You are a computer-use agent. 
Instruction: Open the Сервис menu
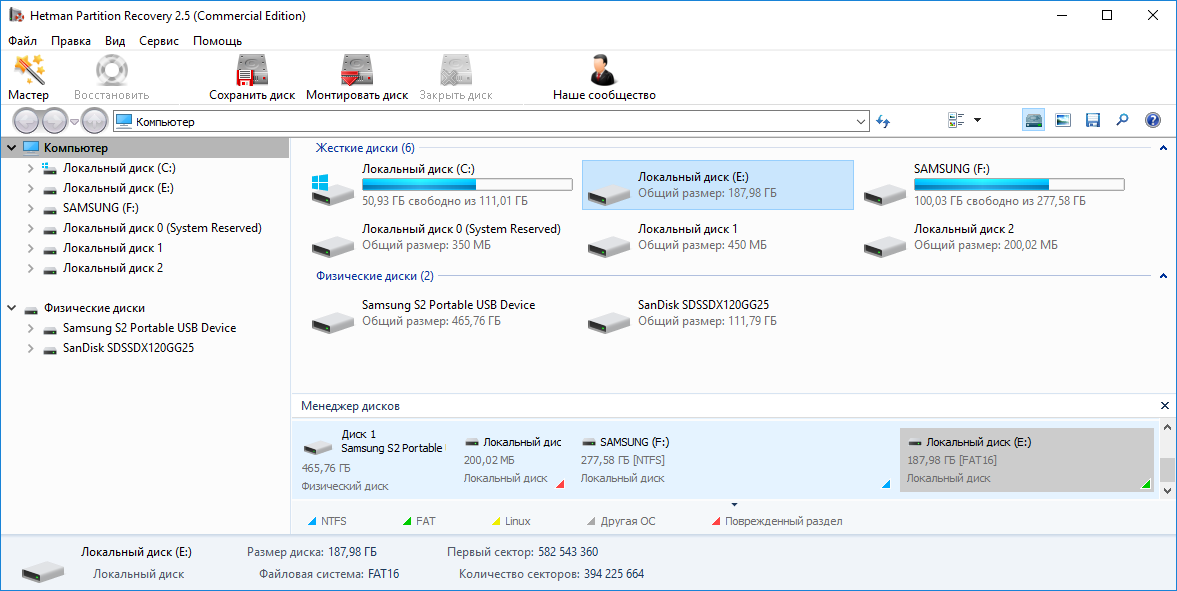159,41
